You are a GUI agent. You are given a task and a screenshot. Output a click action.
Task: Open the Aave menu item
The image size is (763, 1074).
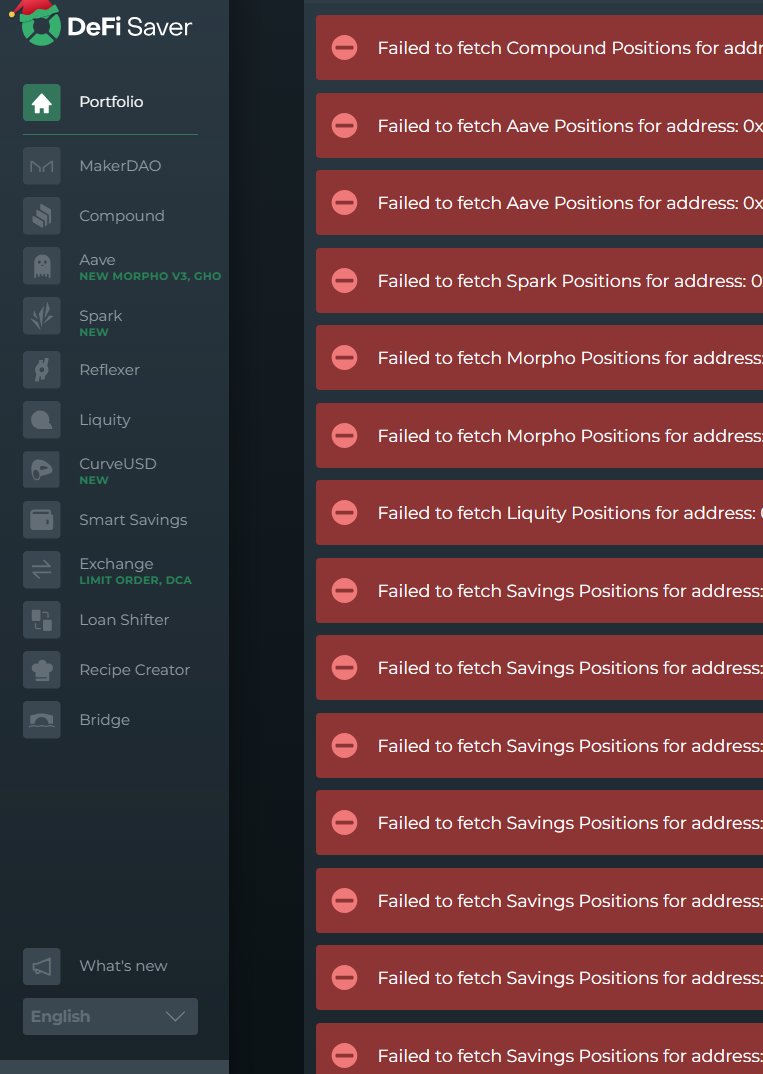pyautogui.click(x=97, y=260)
